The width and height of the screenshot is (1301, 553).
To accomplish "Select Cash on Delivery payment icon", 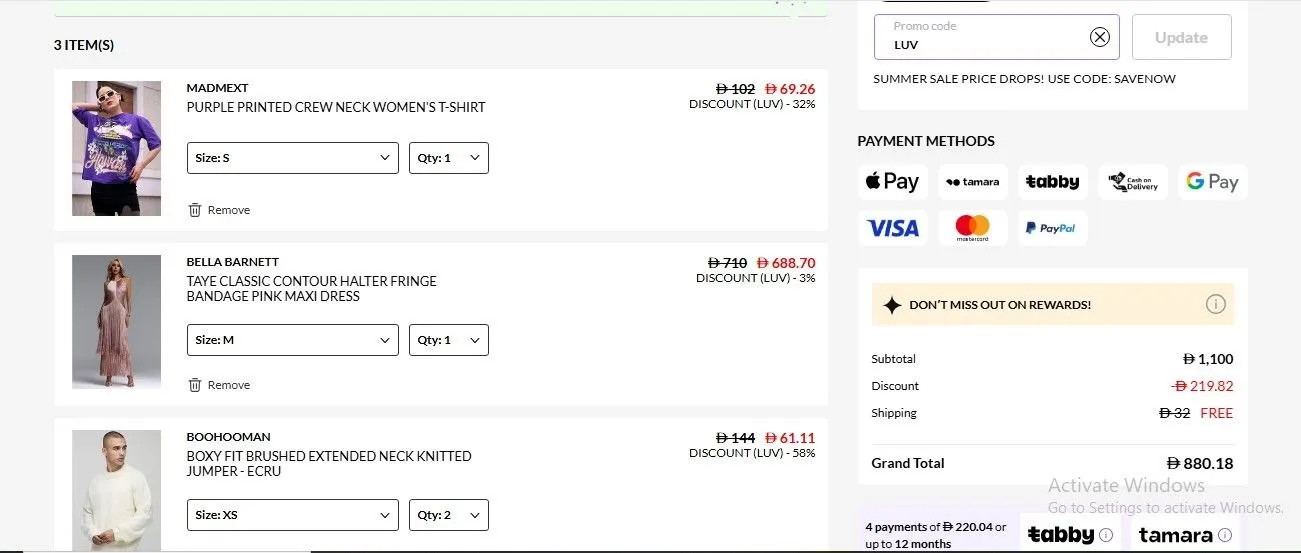I will tap(1132, 182).
